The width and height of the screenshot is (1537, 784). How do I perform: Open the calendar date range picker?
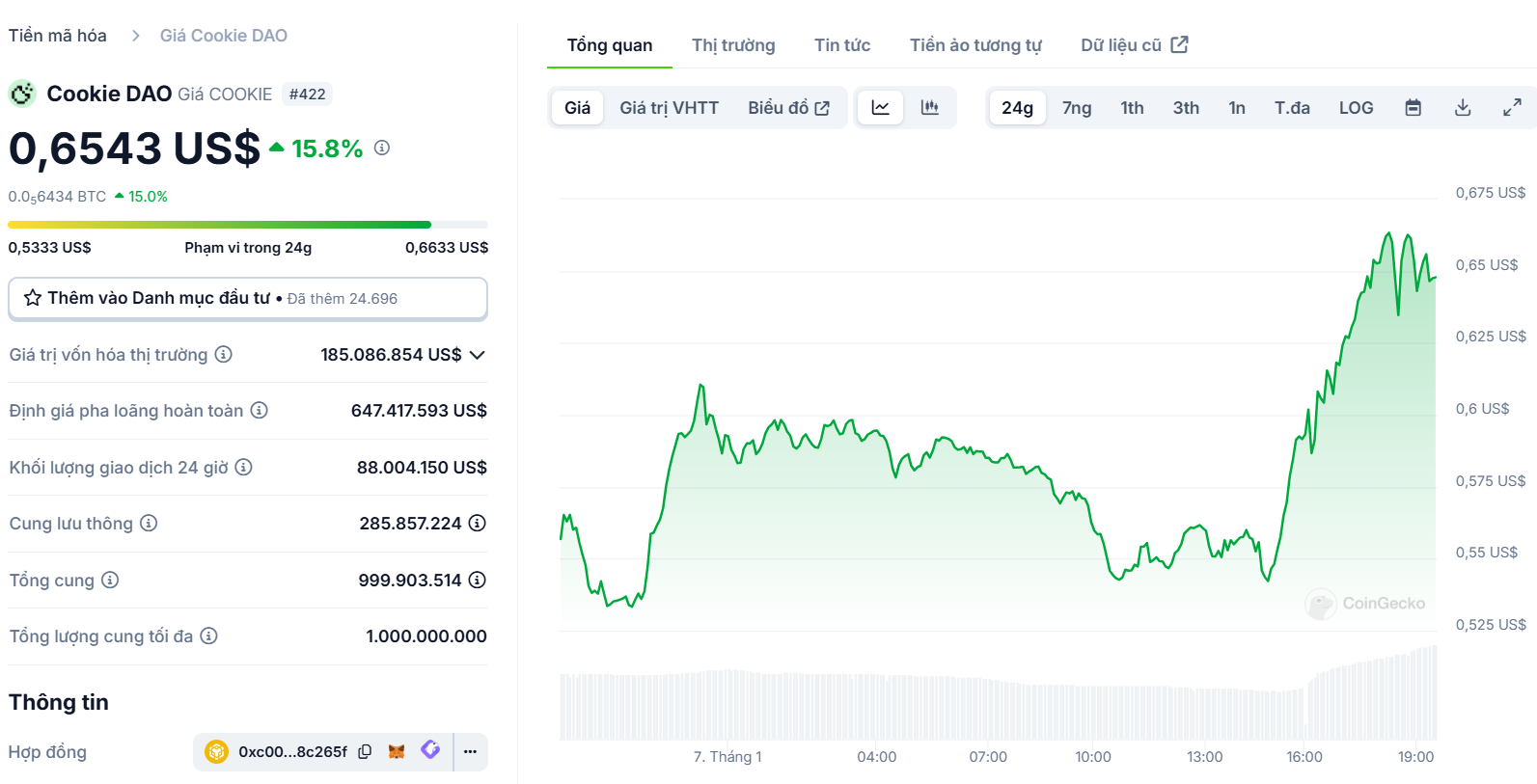(1413, 107)
